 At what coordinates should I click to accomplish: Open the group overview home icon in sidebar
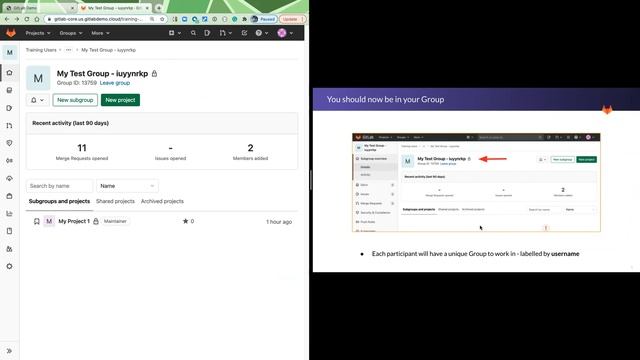9,73
